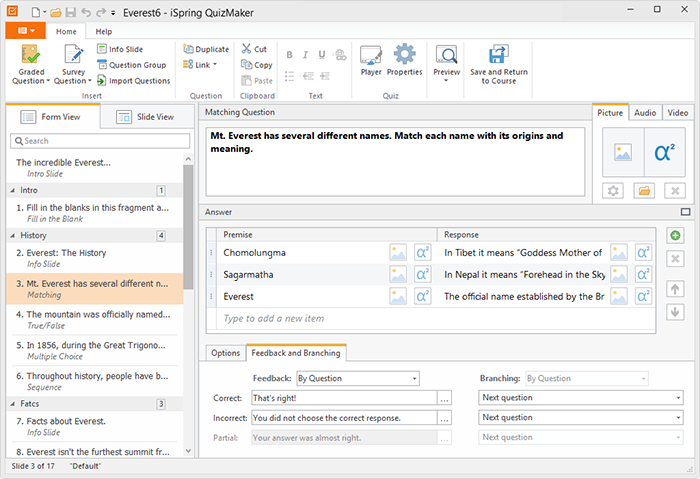Insert a Question Group
This screenshot has width=700, height=479.
click(x=132, y=65)
